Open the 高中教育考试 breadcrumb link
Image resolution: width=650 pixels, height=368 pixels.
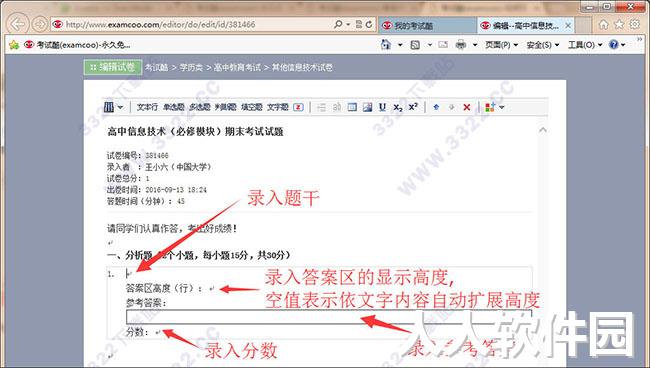[238, 67]
